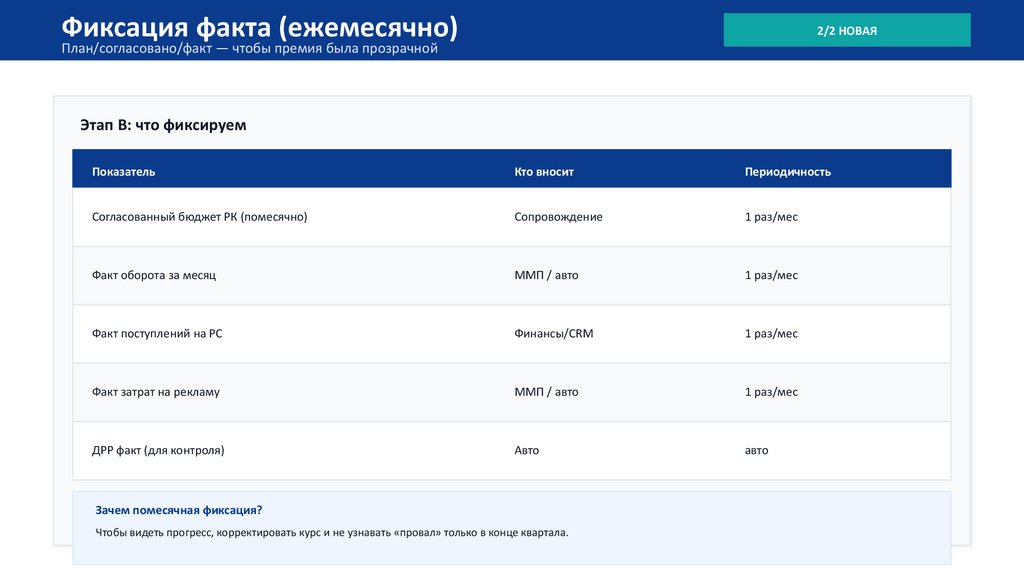Click the note text about "провал" в конце квартала
The image size is (1024, 576).
[332, 533]
